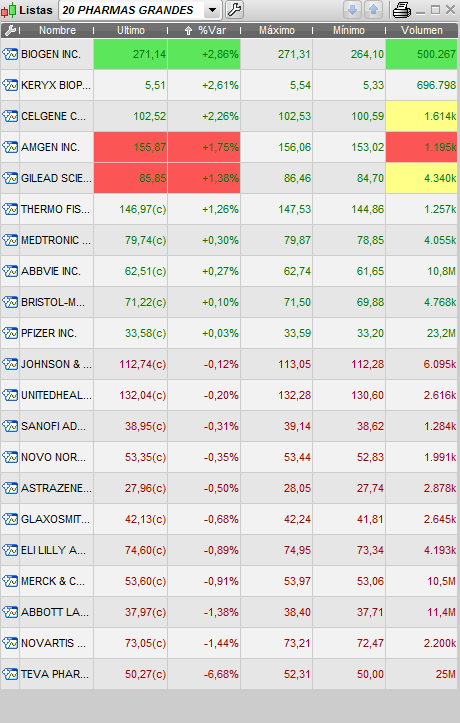This screenshot has height=723, width=460.
Task: Open chart icon for UNITEDHEAL...
Action: [10, 395]
